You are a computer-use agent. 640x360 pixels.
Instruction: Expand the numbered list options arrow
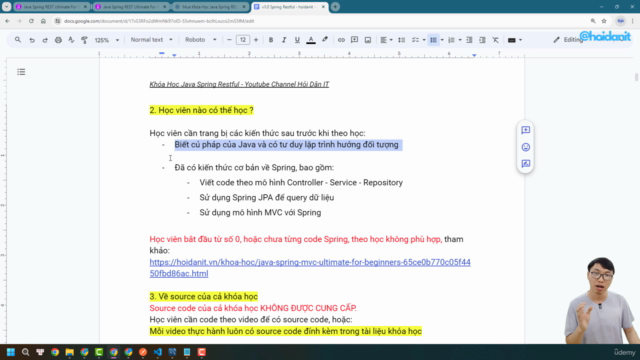click(460, 40)
